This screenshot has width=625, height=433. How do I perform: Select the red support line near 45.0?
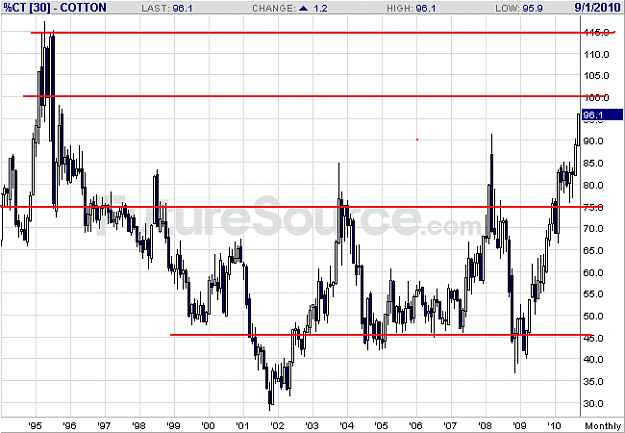381,335
